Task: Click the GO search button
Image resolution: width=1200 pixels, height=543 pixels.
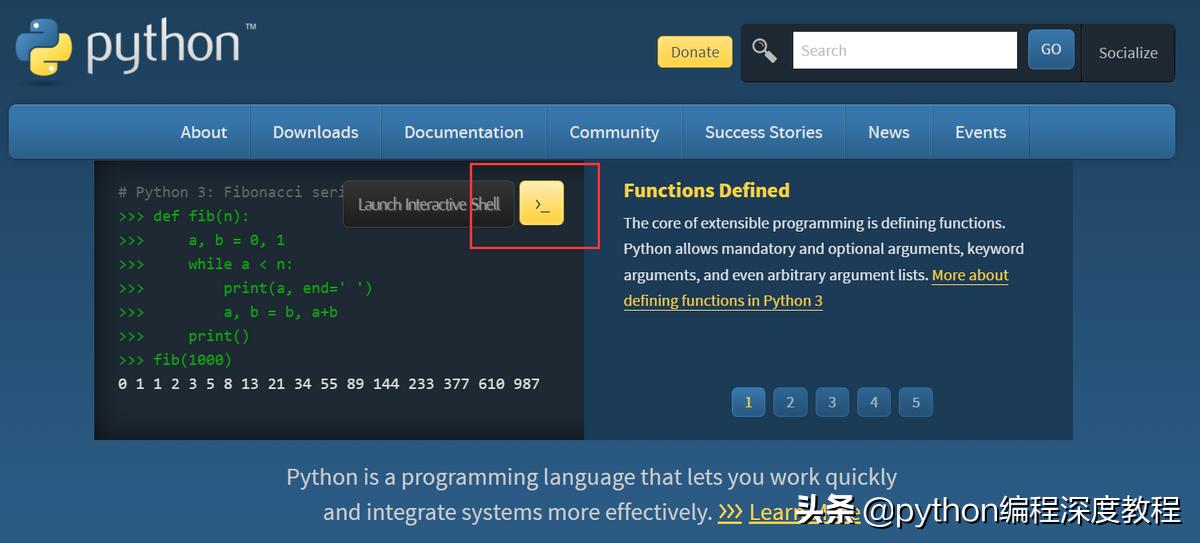Action: (x=1051, y=50)
